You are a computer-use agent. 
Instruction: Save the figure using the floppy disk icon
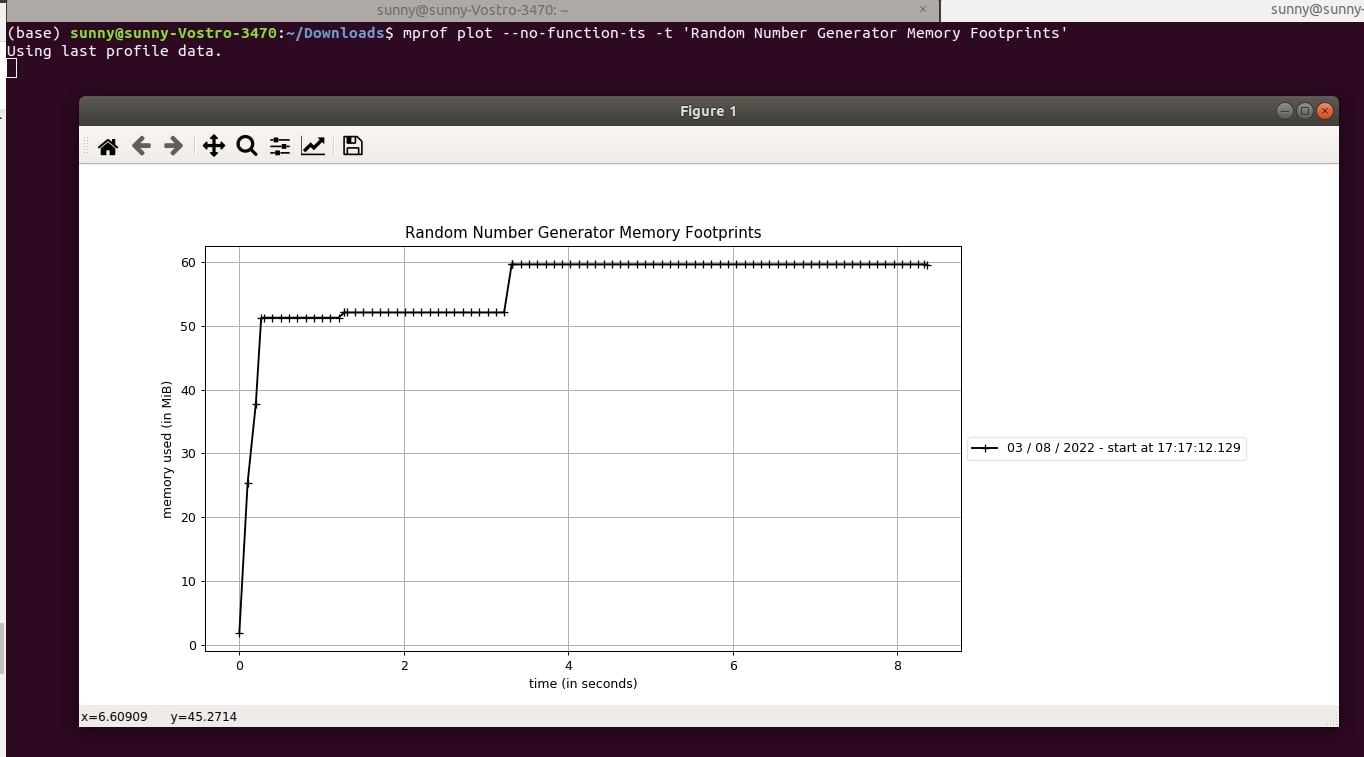pyautogui.click(x=352, y=146)
